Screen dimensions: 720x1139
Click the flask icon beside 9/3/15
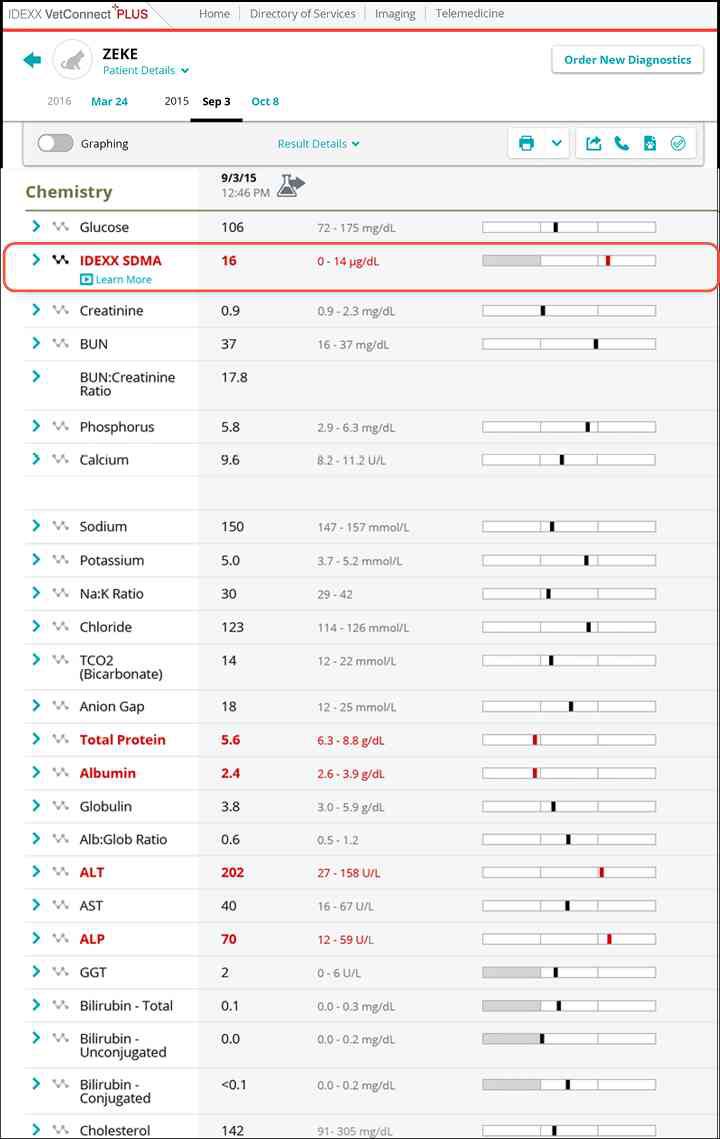click(x=291, y=185)
